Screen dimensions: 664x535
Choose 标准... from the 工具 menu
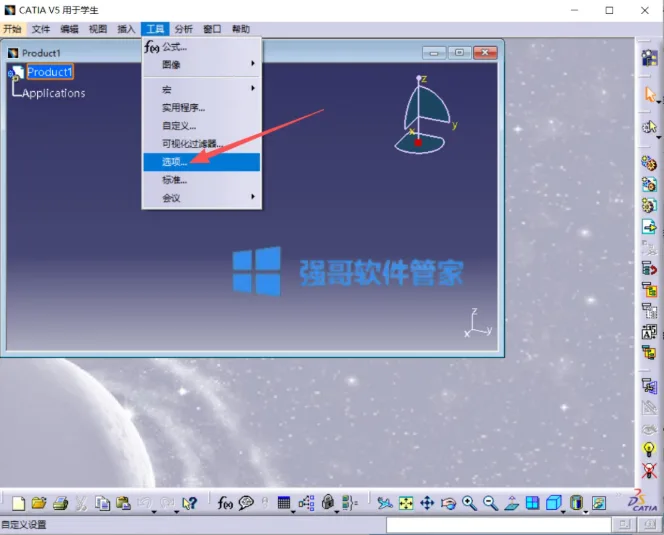point(202,180)
